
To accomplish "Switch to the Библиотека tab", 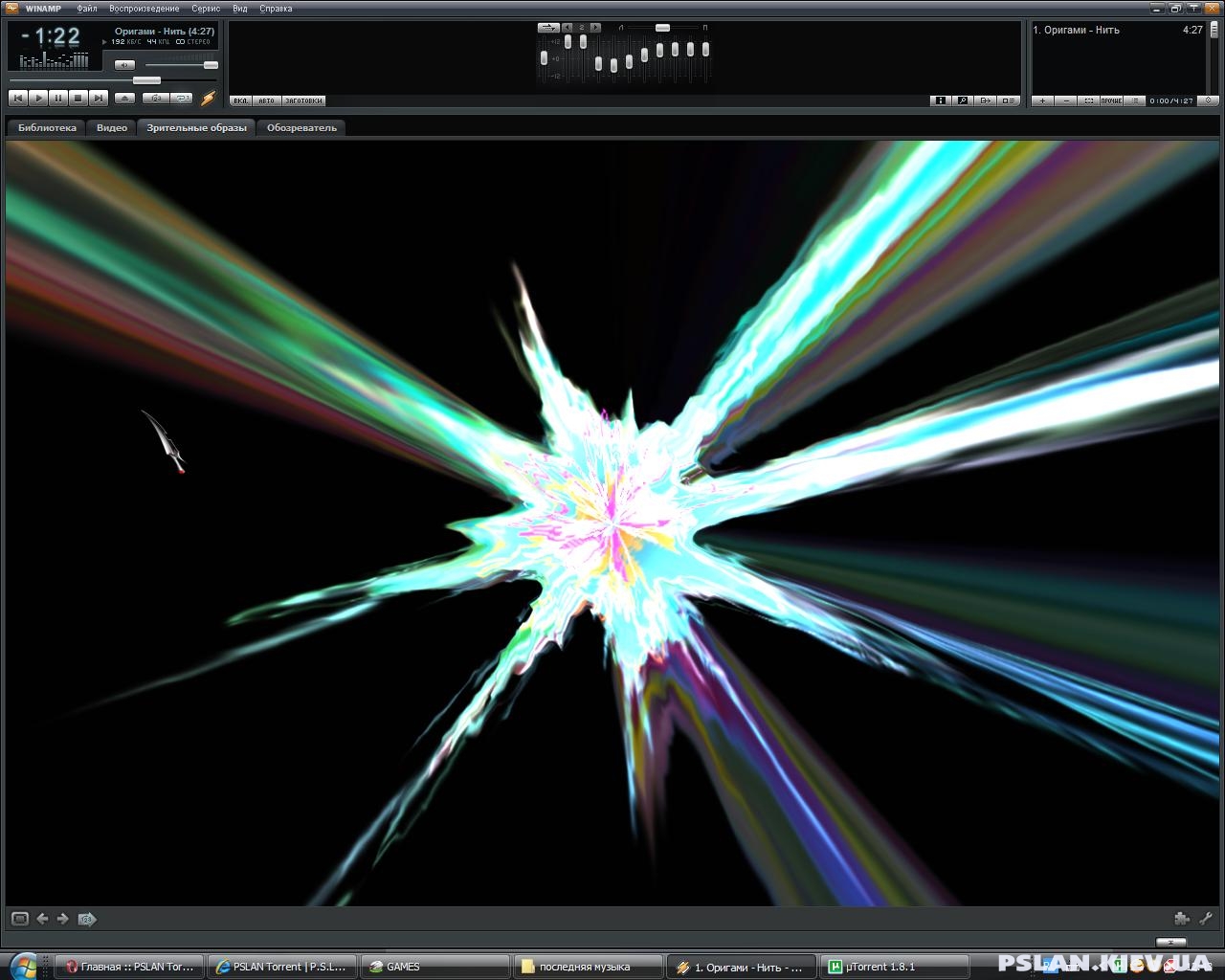I will [47, 127].
